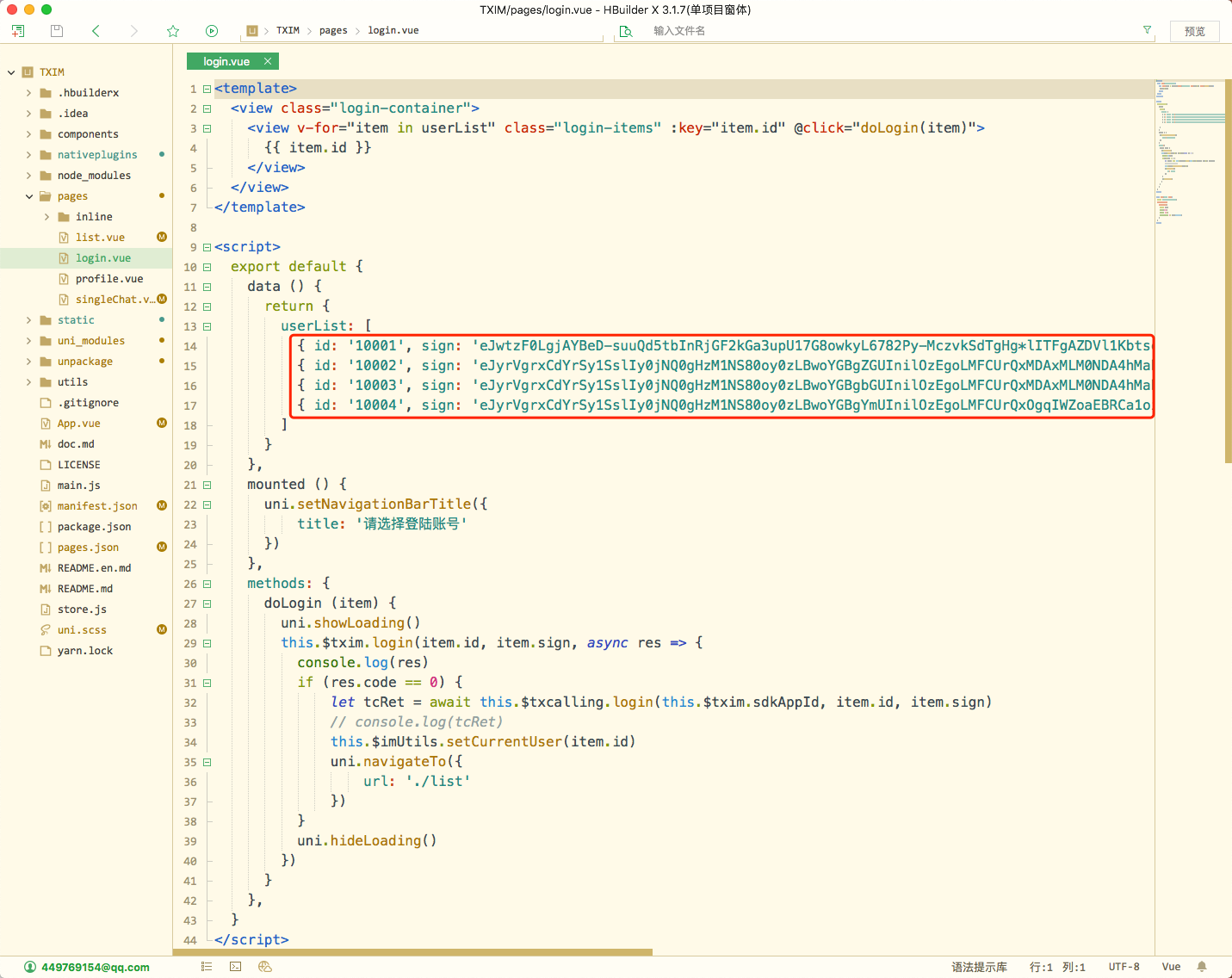Click login.vue in the breadcrumb path
Viewport: 1232px width, 978px height.
393,30
